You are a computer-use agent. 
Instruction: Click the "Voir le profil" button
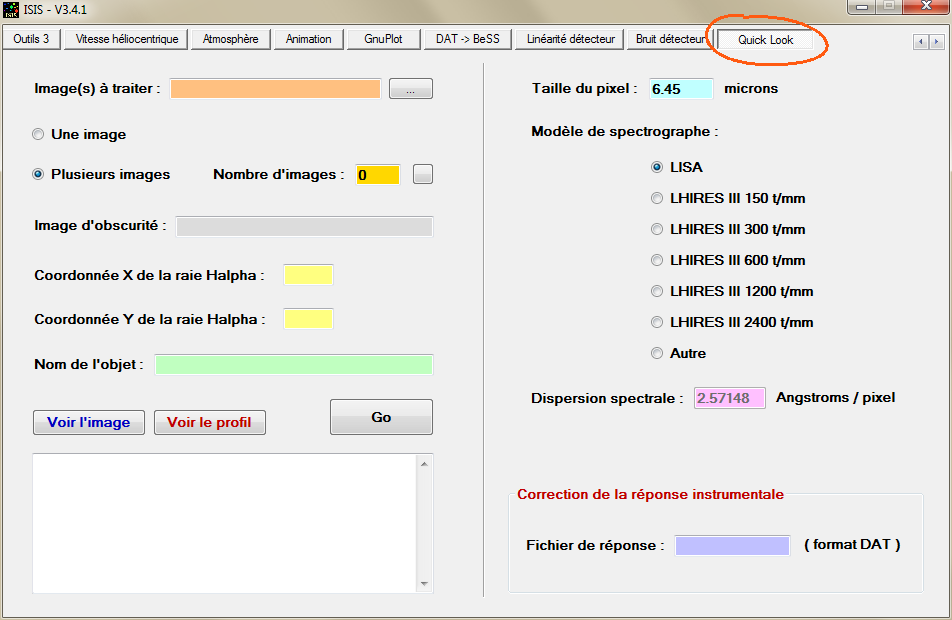coord(209,422)
